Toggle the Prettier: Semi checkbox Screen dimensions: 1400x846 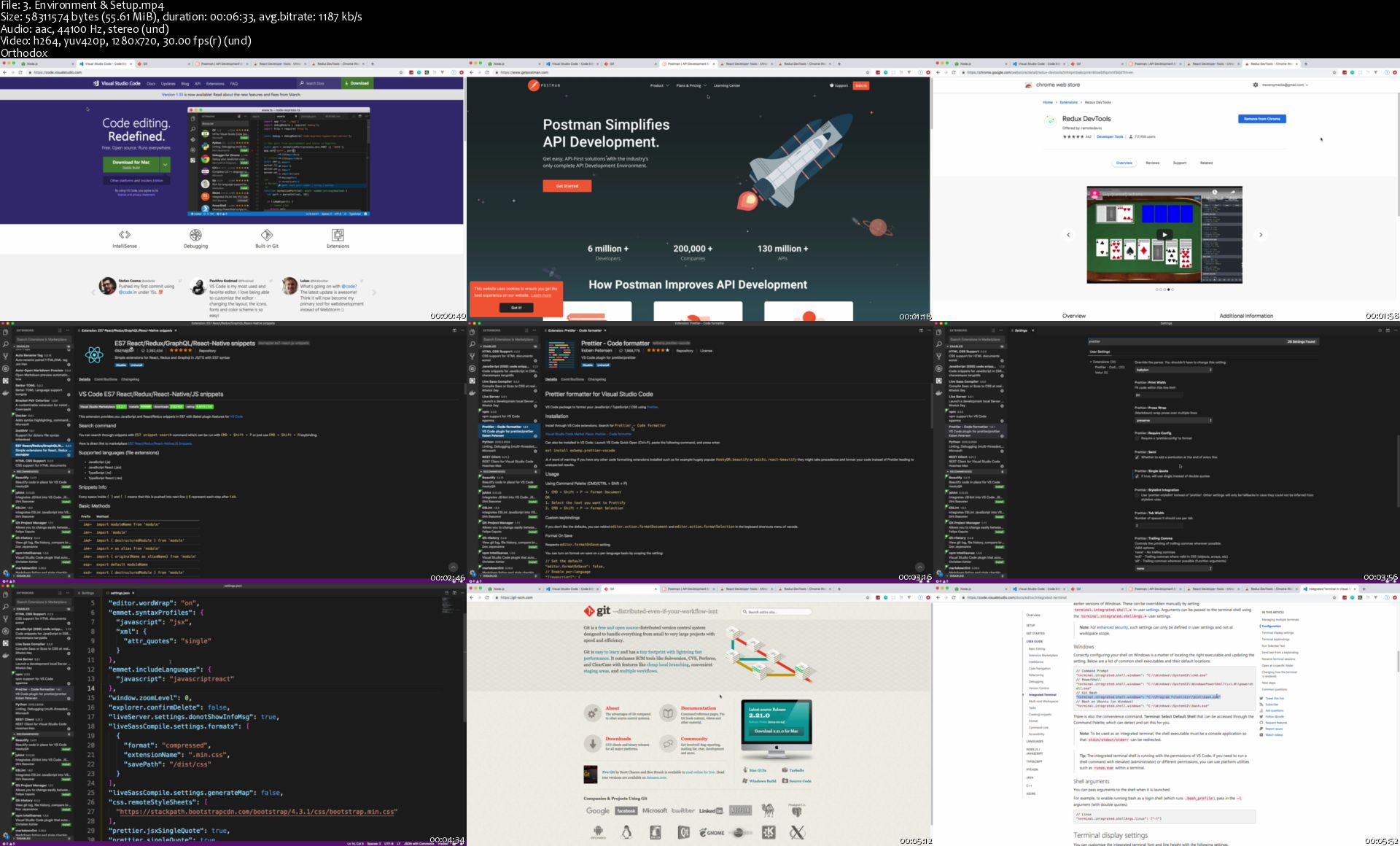[x=1137, y=457]
